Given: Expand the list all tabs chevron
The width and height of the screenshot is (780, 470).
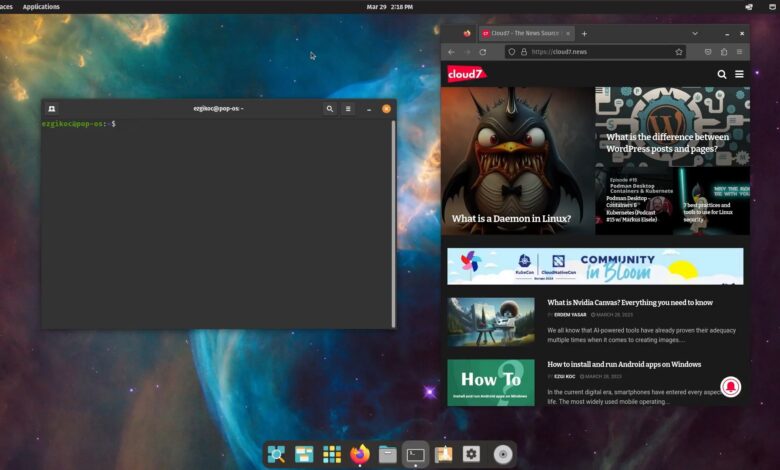Looking at the screenshot, I should (695, 33).
